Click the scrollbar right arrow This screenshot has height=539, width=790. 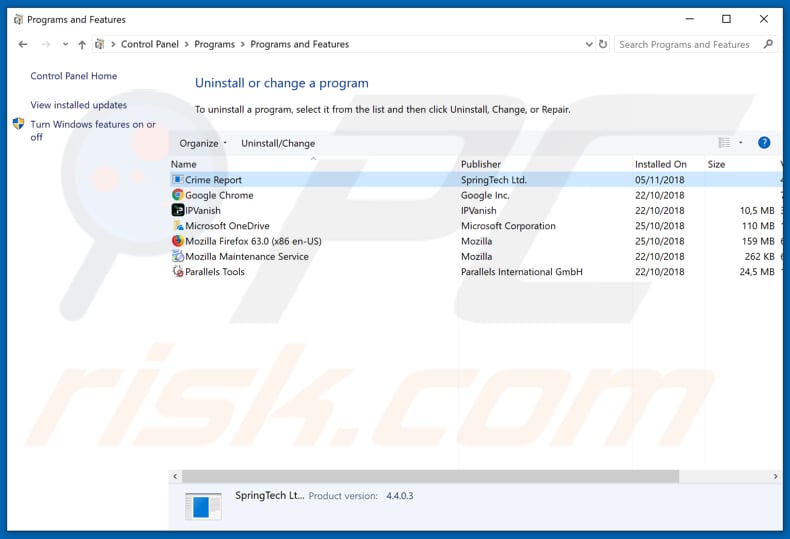click(x=775, y=476)
